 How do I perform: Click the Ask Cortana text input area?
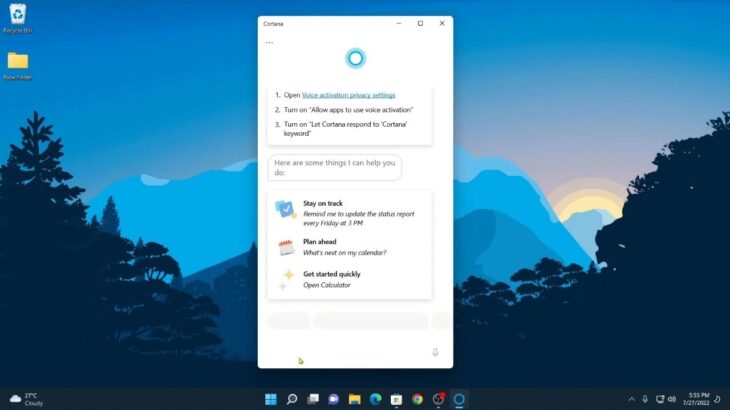347,352
